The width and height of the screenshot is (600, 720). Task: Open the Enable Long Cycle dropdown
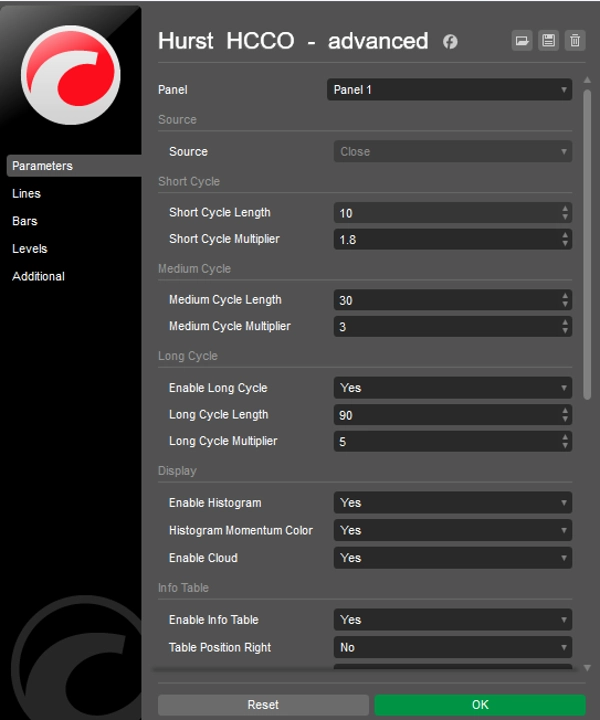tap(453, 388)
